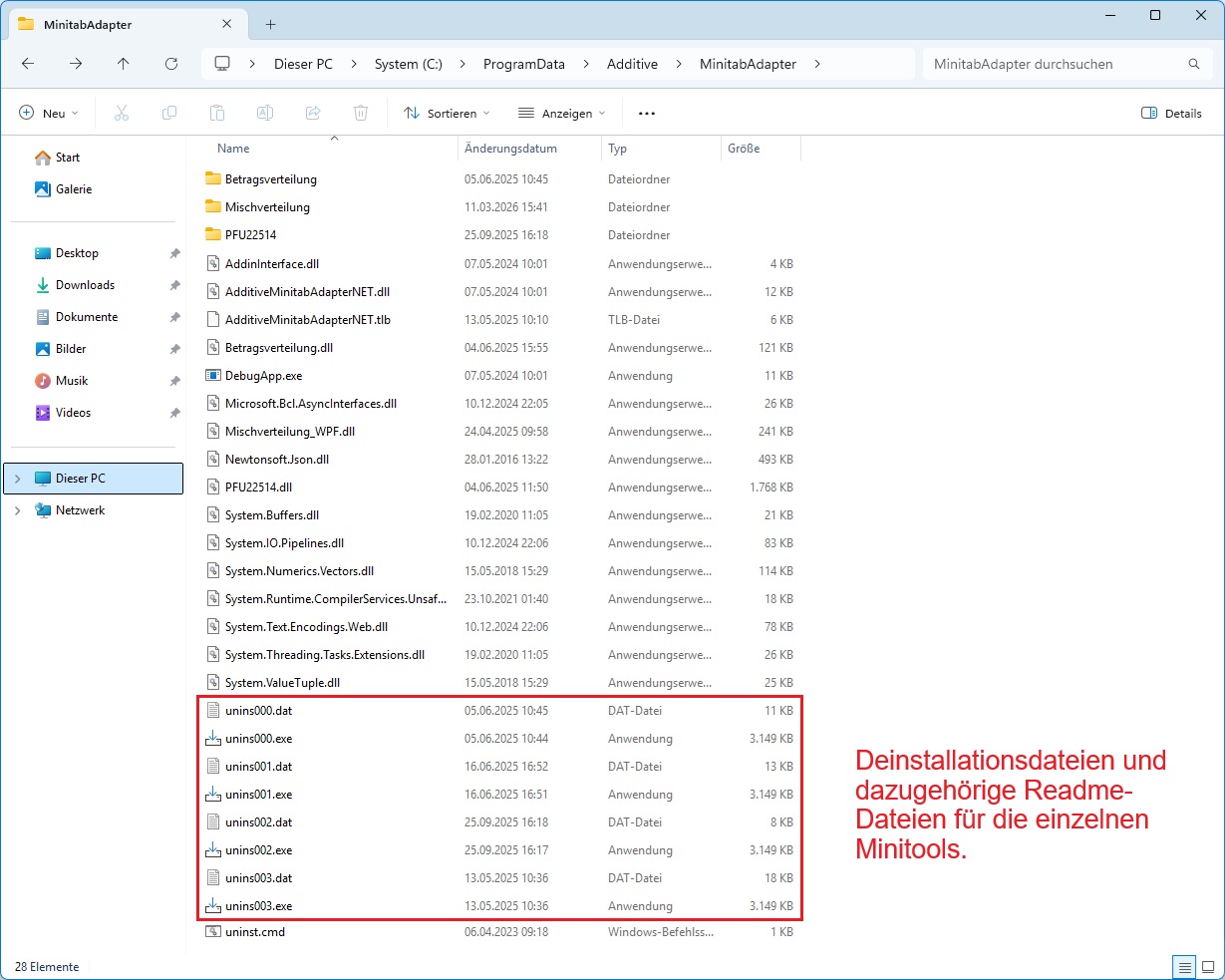Click the ProgramData breadcrumb segment
The width and height of the screenshot is (1225, 980).
click(524, 64)
